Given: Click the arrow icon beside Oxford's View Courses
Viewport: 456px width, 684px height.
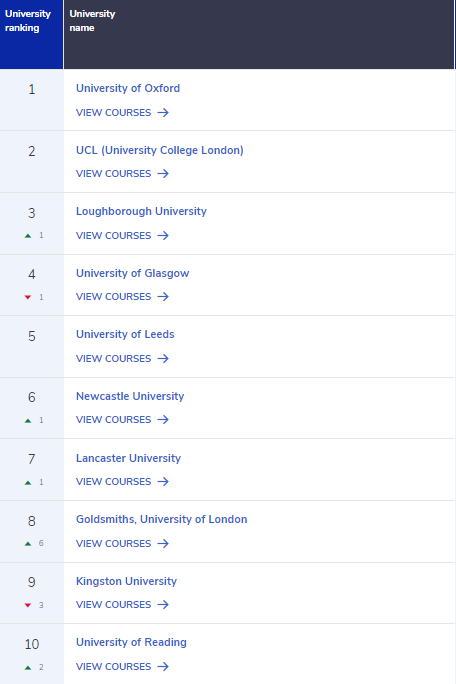Looking at the screenshot, I should click(x=163, y=113).
